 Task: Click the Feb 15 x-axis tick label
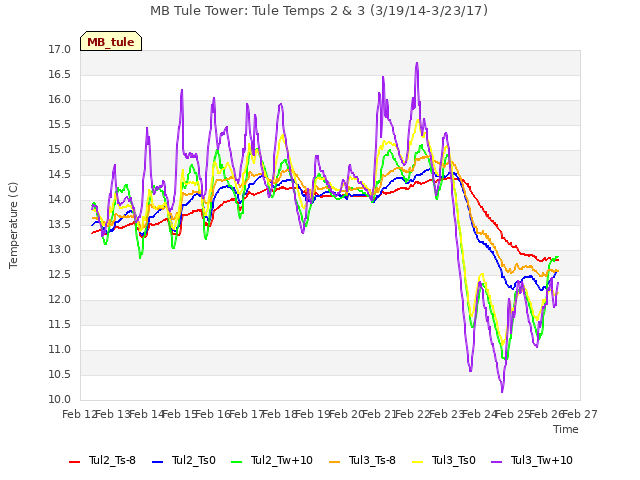click(x=180, y=415)
